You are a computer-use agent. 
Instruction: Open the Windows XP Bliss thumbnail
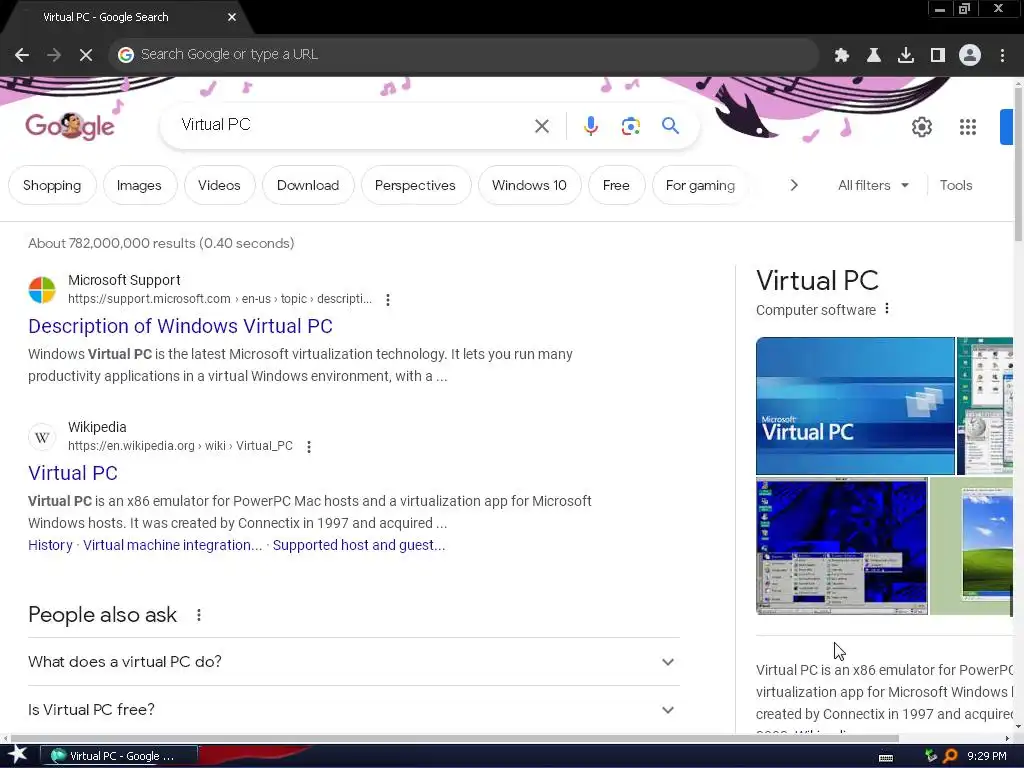[971, 546]
